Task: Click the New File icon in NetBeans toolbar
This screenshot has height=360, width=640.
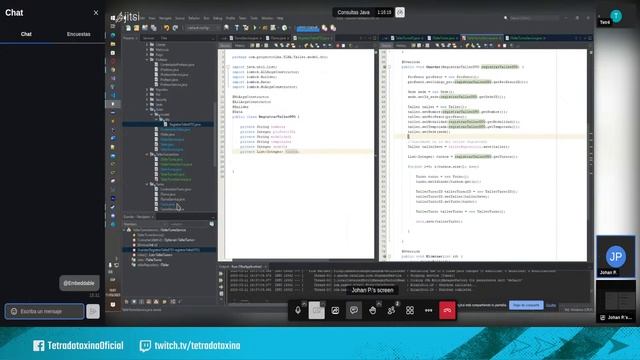Action: tap(128, 28)
